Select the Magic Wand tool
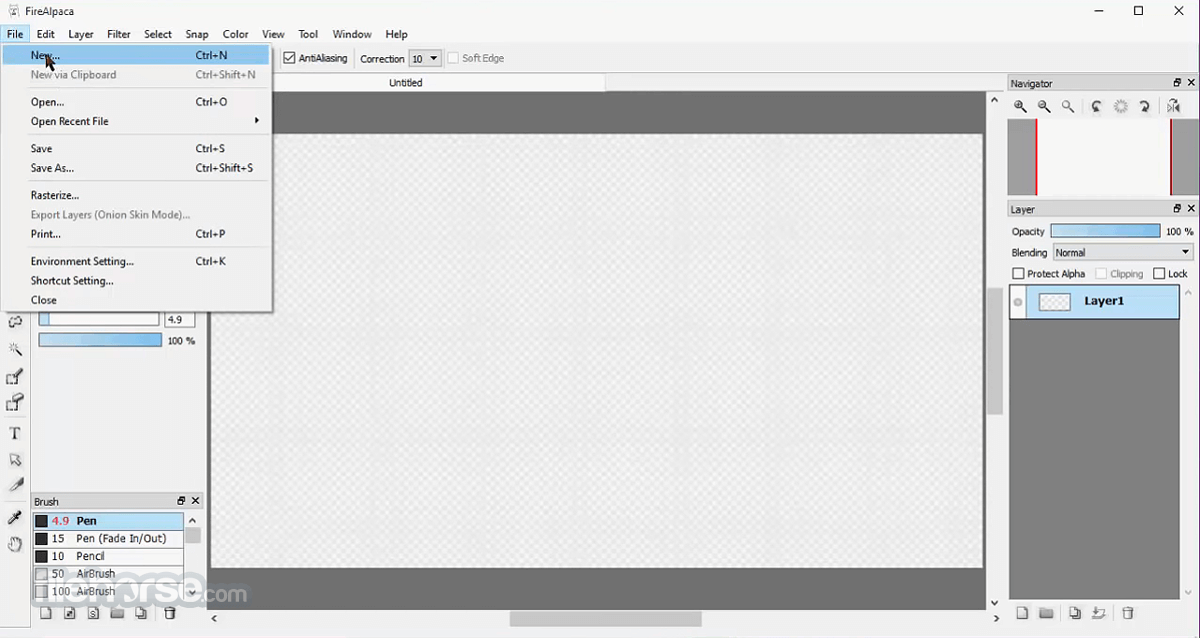This screenshot has width=1200, height=638. click(x=15, y=349)
